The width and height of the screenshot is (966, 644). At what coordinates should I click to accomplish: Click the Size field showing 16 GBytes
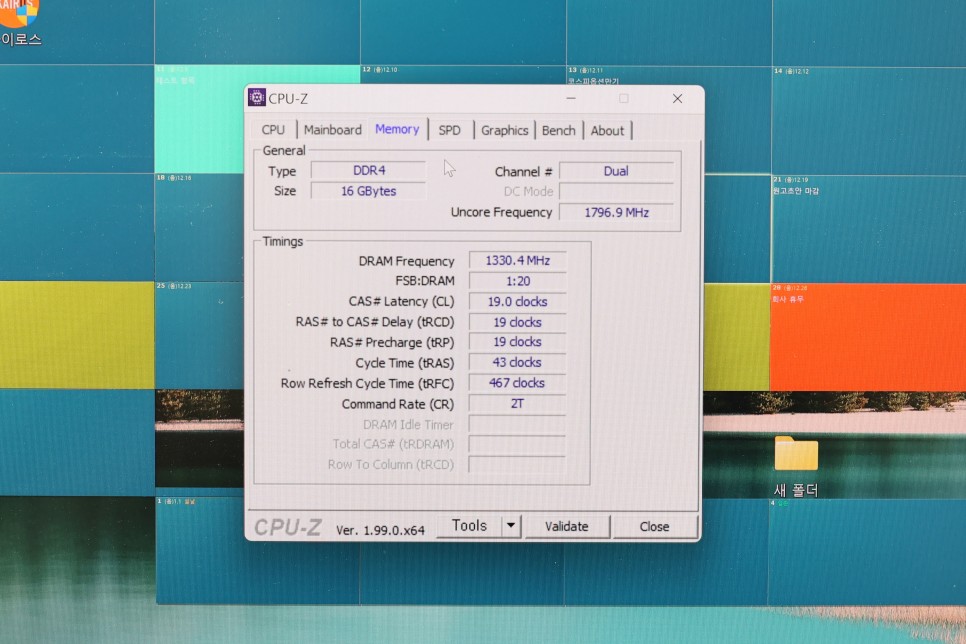(368, 191)
